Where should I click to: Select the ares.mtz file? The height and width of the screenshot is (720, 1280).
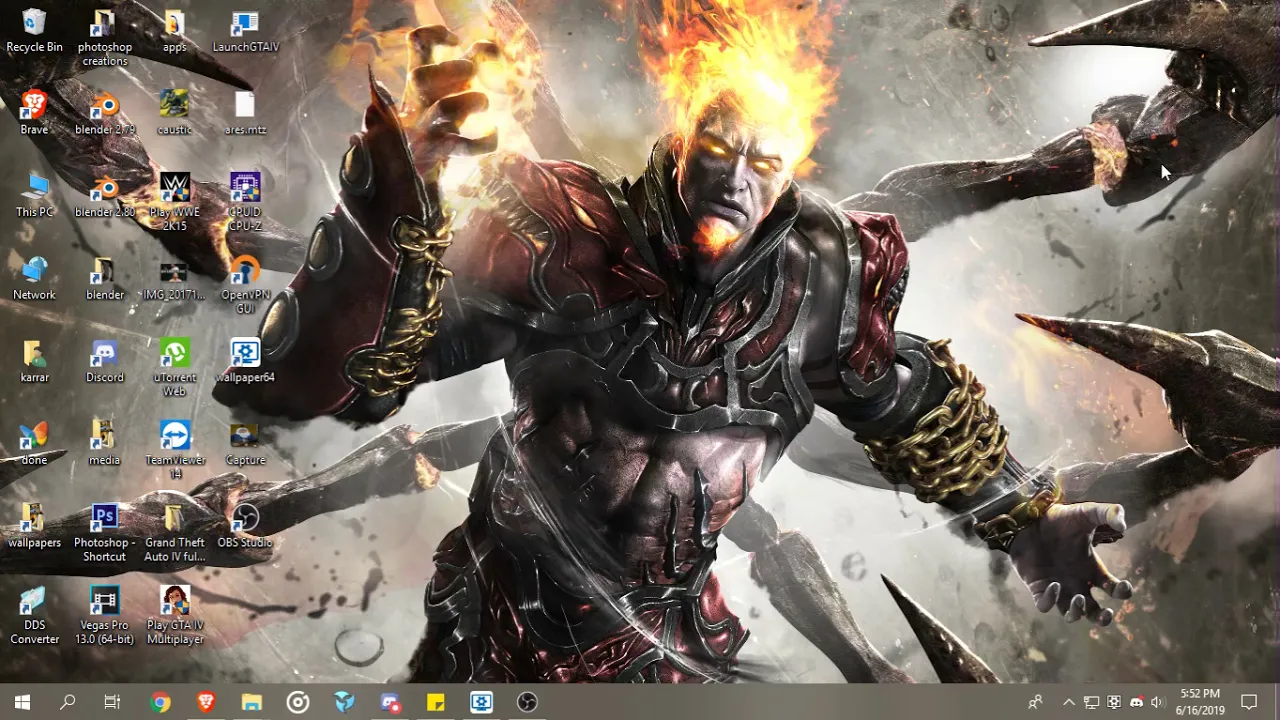click(245, 113)
